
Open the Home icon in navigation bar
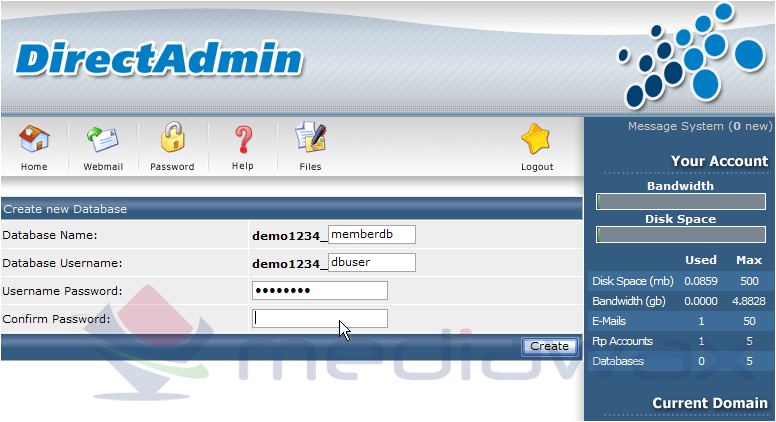[34, 139]
